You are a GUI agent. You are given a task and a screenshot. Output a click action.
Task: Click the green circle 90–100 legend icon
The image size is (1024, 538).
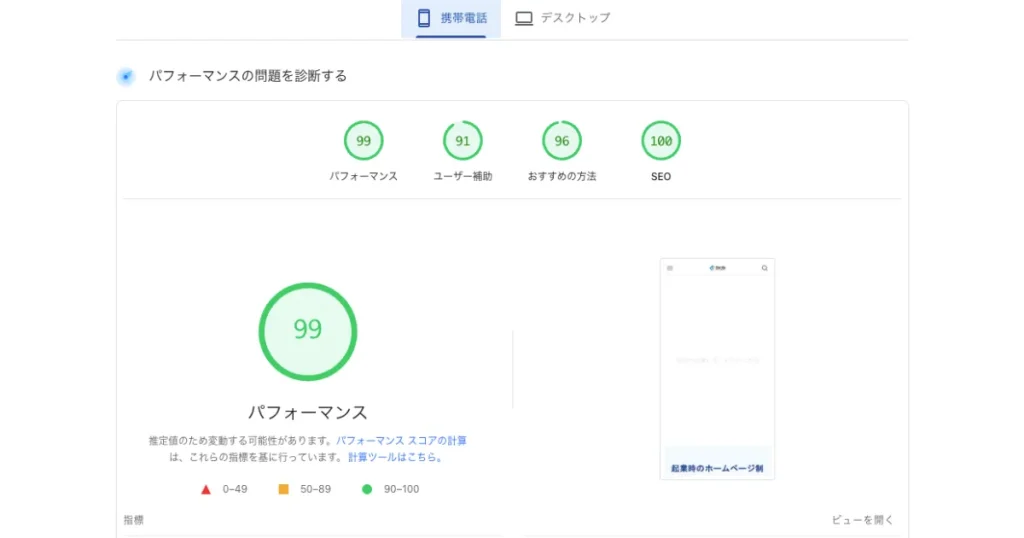point(367,489)
